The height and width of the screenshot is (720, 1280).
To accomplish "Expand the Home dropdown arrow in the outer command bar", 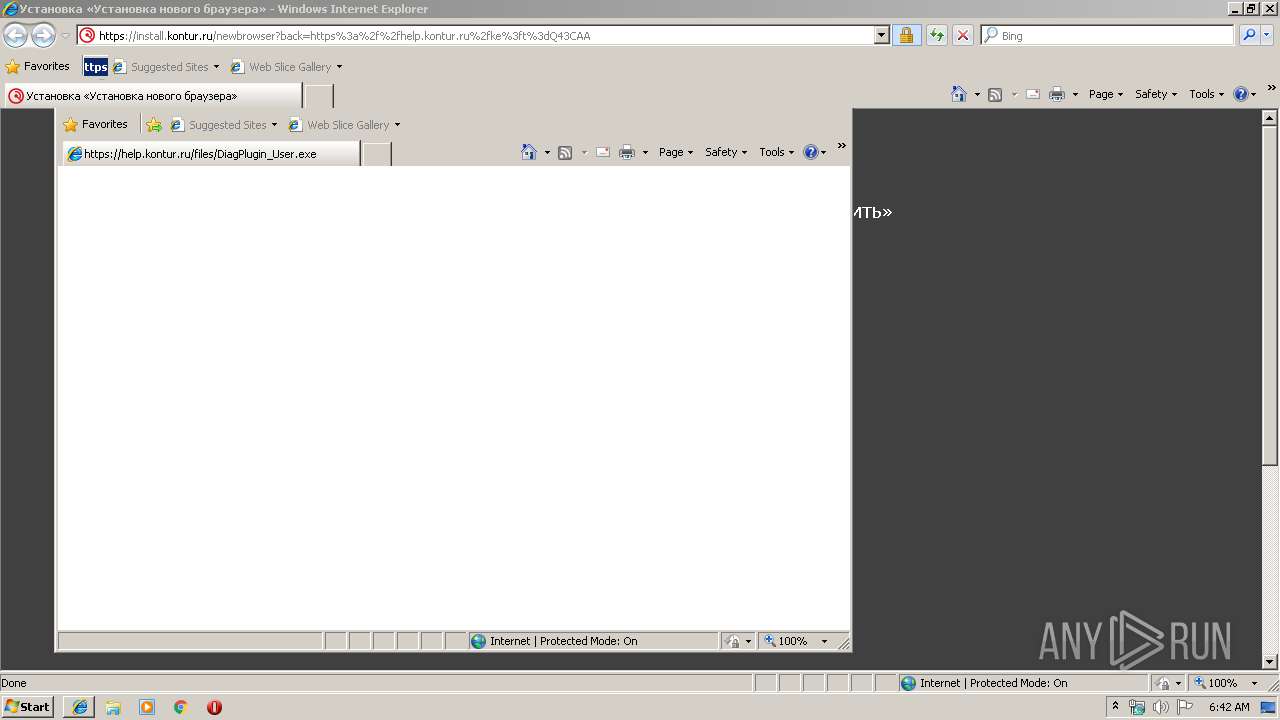I will [977, 94].
